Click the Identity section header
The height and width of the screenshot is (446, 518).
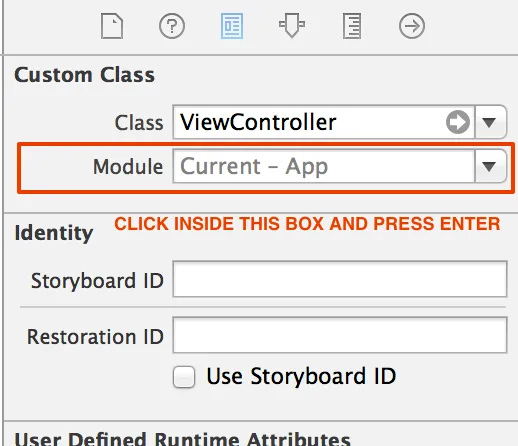pyautogui.click(x=54, y=233)
